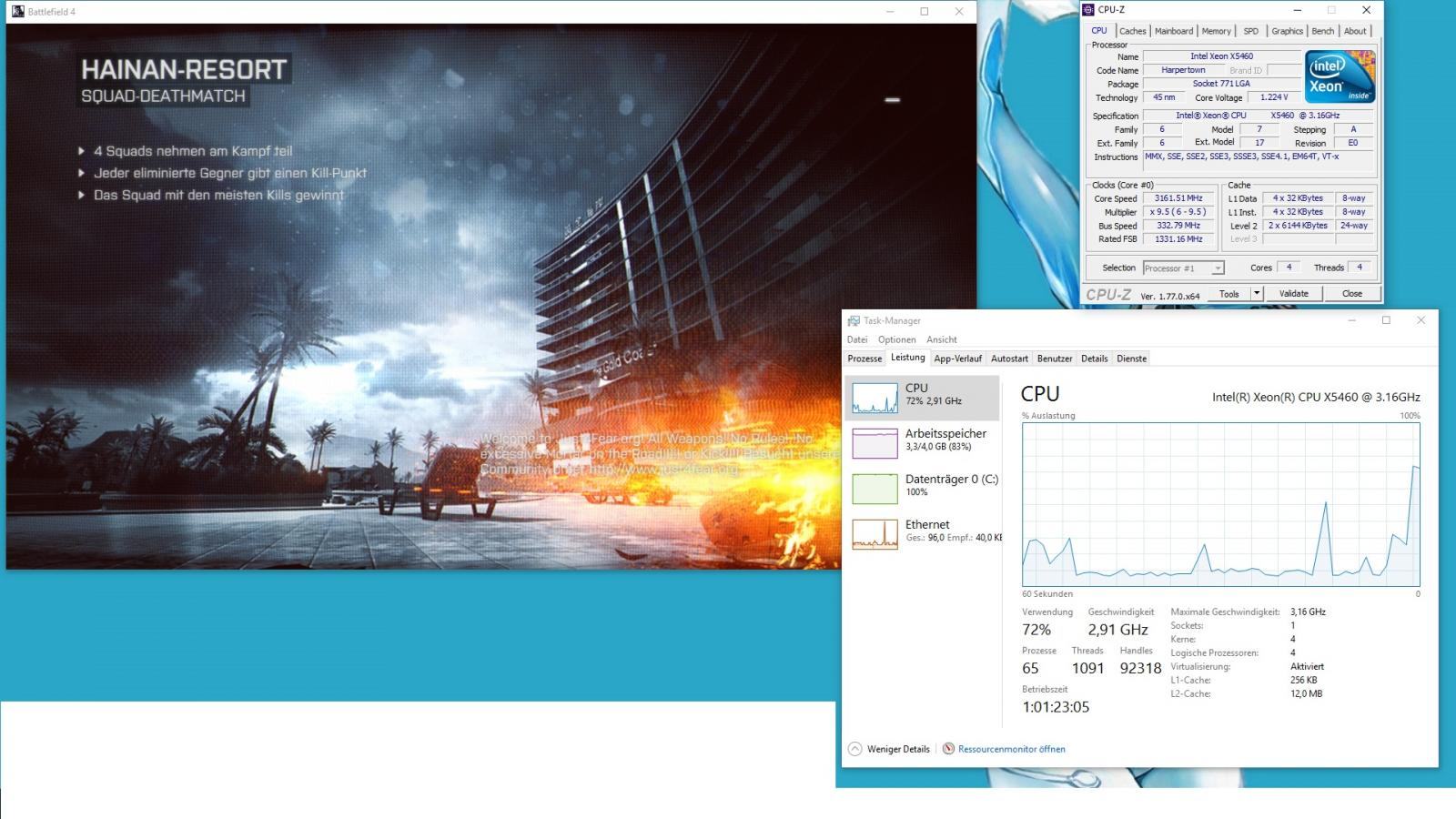This screenshot has width=1456, height=819.
Task: Switch to the Autostart tab
Action: click(1009, 359)
